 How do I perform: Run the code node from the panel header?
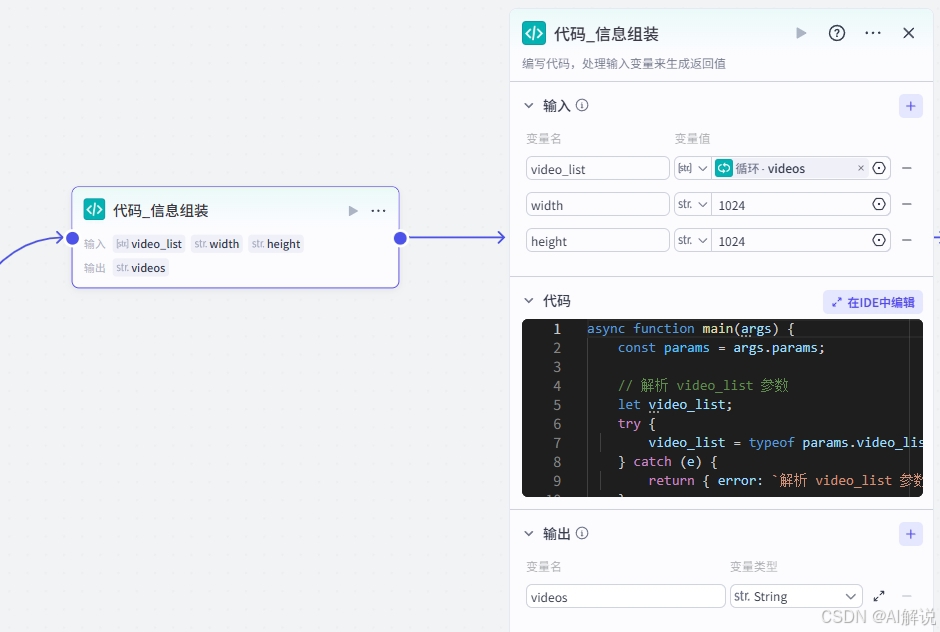801,33
